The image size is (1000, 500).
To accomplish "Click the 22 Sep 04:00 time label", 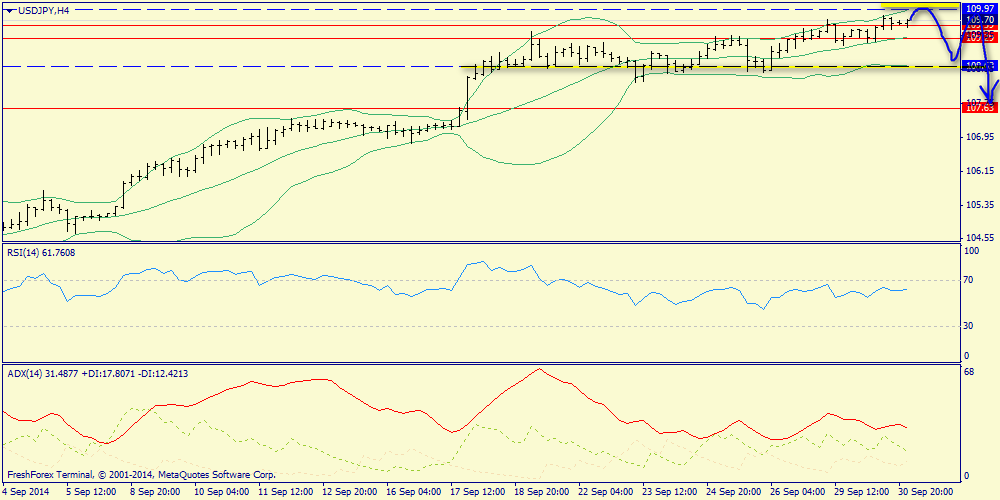I will coord(606,493).
